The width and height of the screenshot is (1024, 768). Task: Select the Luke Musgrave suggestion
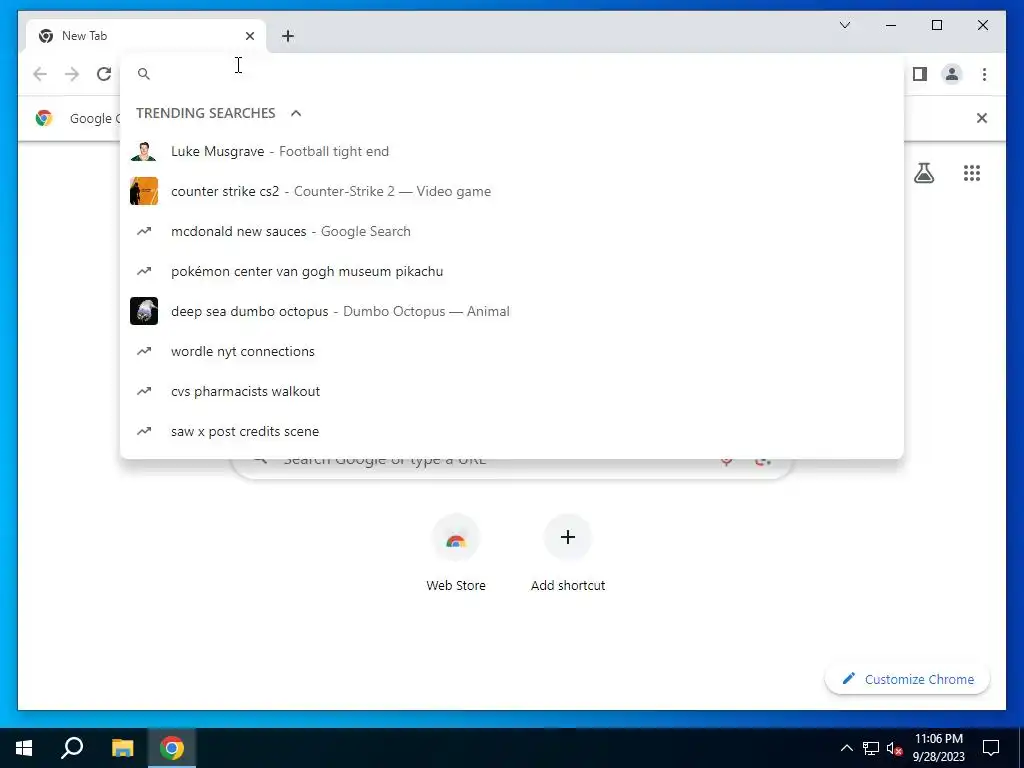point(512,152)
